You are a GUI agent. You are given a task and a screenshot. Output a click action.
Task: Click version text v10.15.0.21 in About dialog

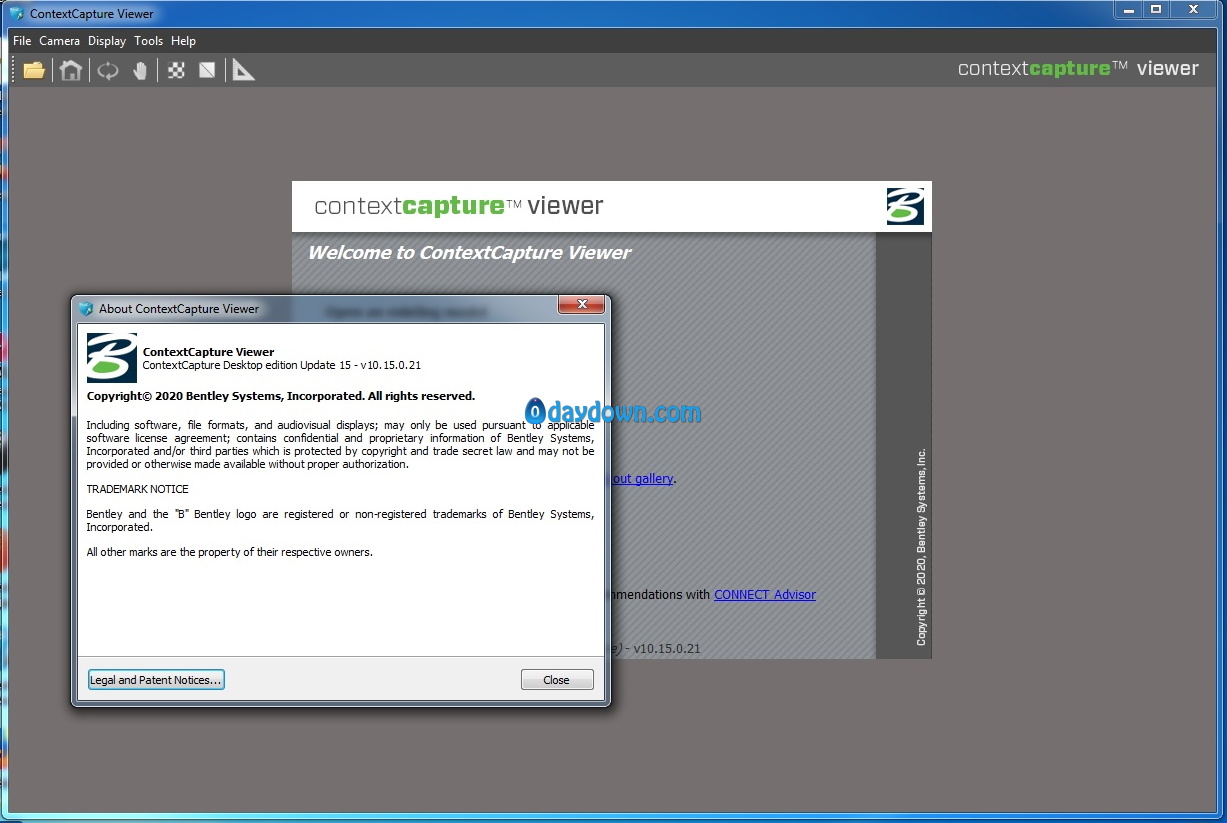[x=391, y=365]
